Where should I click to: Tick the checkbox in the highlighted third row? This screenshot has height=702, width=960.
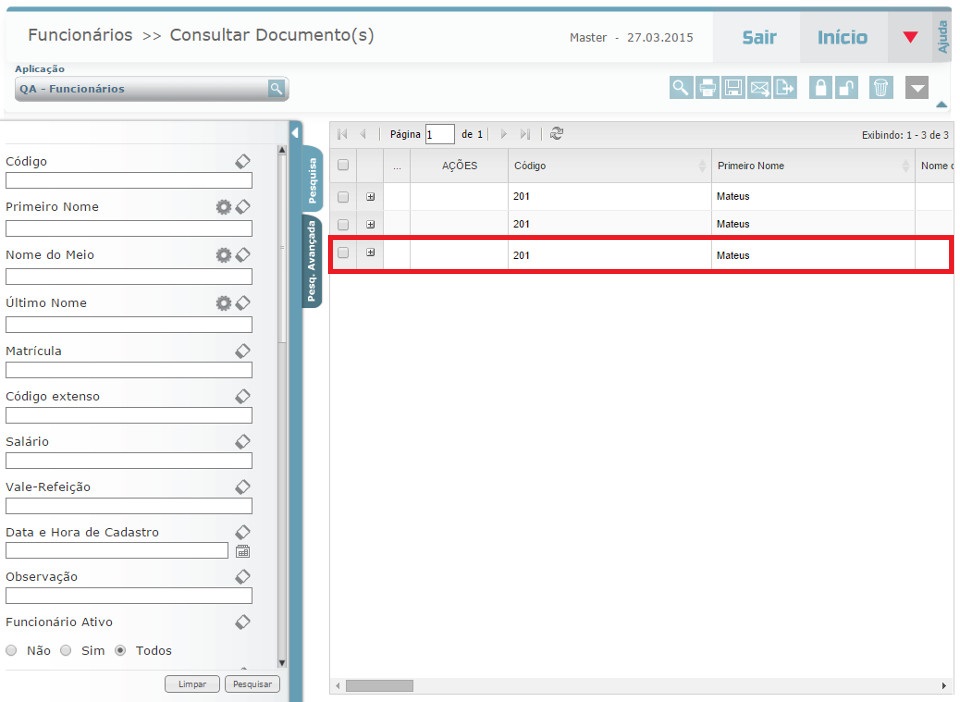pyautogui.click(x=343, y=253)
